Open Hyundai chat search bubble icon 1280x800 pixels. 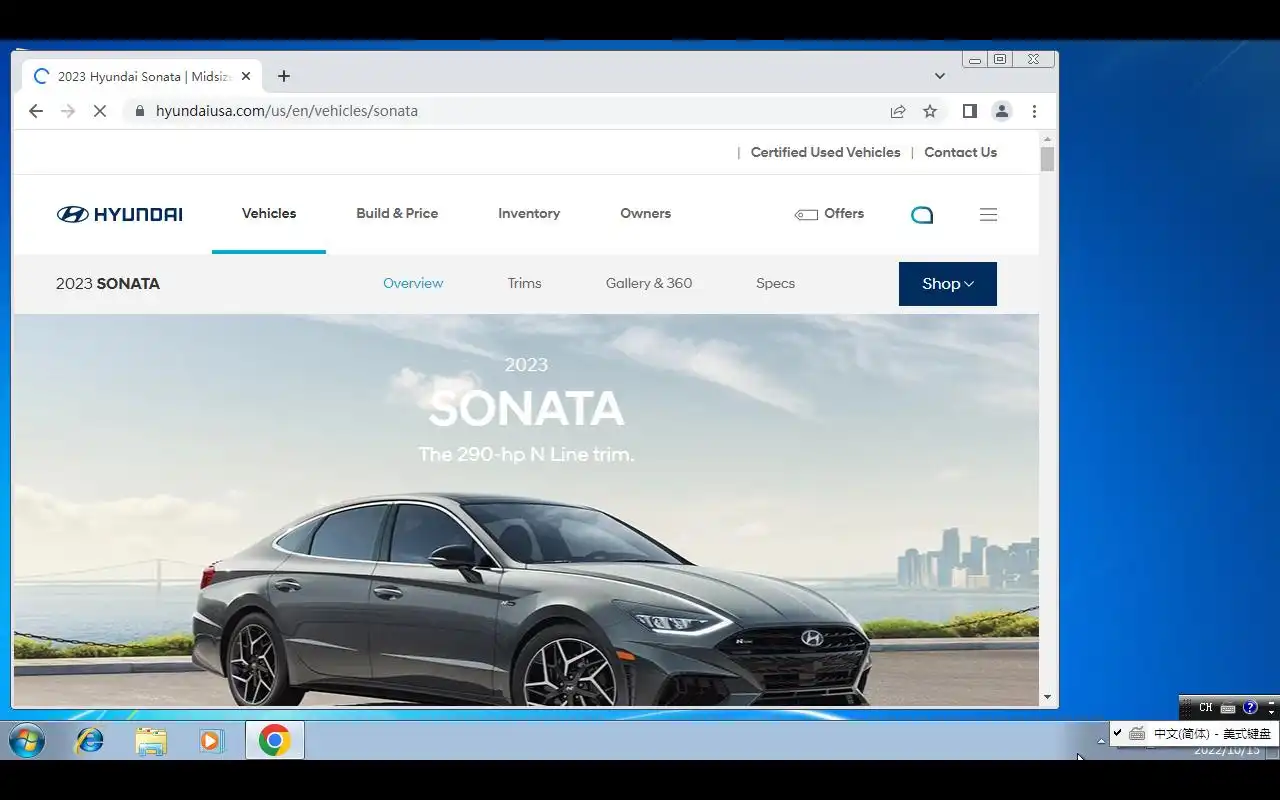[x=922, y=214]
